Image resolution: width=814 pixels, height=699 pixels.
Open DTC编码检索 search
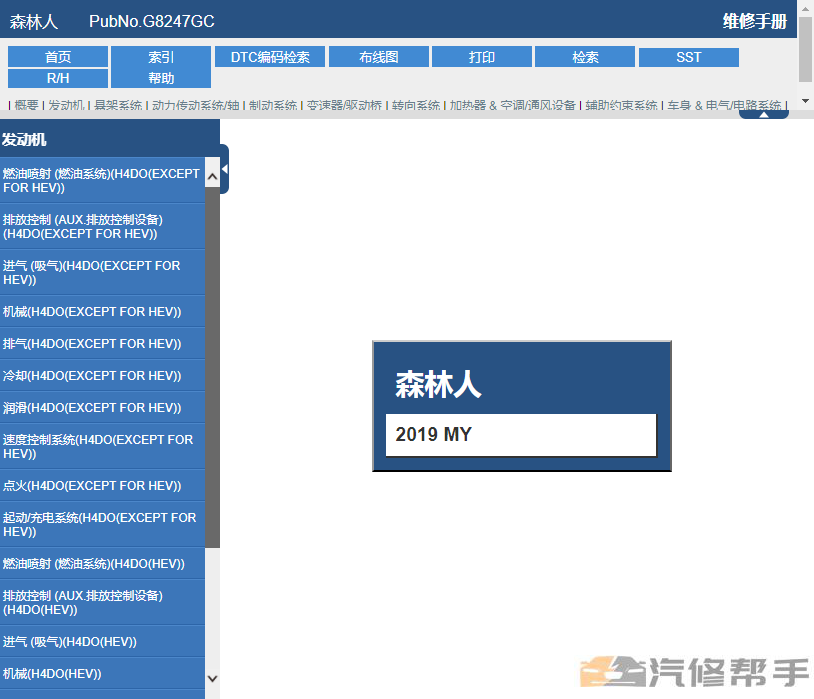pos(270,57)
